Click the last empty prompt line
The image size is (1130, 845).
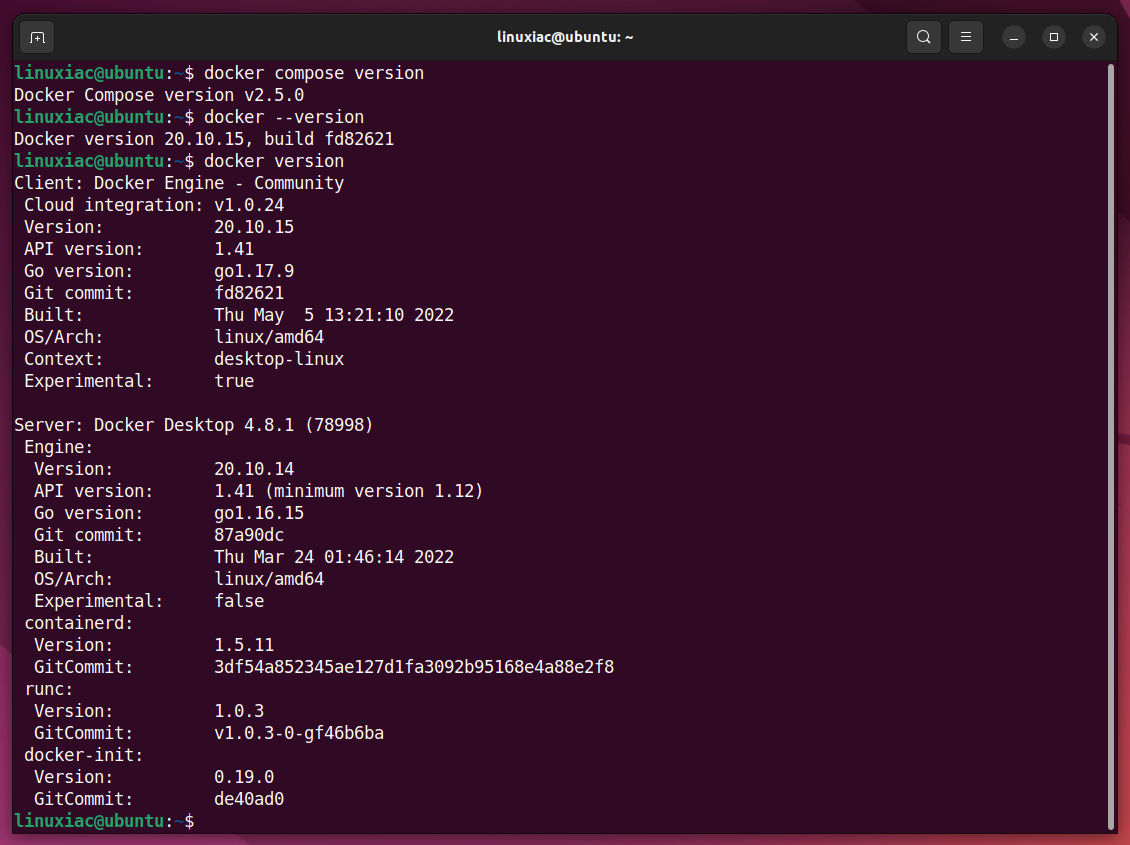point(104,821)
